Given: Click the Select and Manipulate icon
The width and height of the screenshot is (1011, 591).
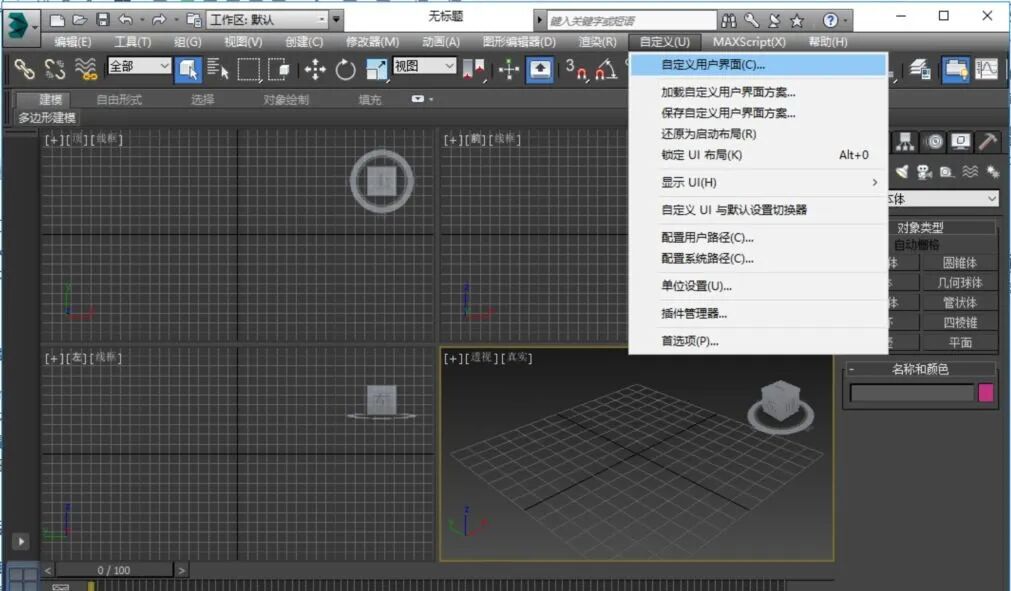Looking at the screenshot, I should point(509,69).
